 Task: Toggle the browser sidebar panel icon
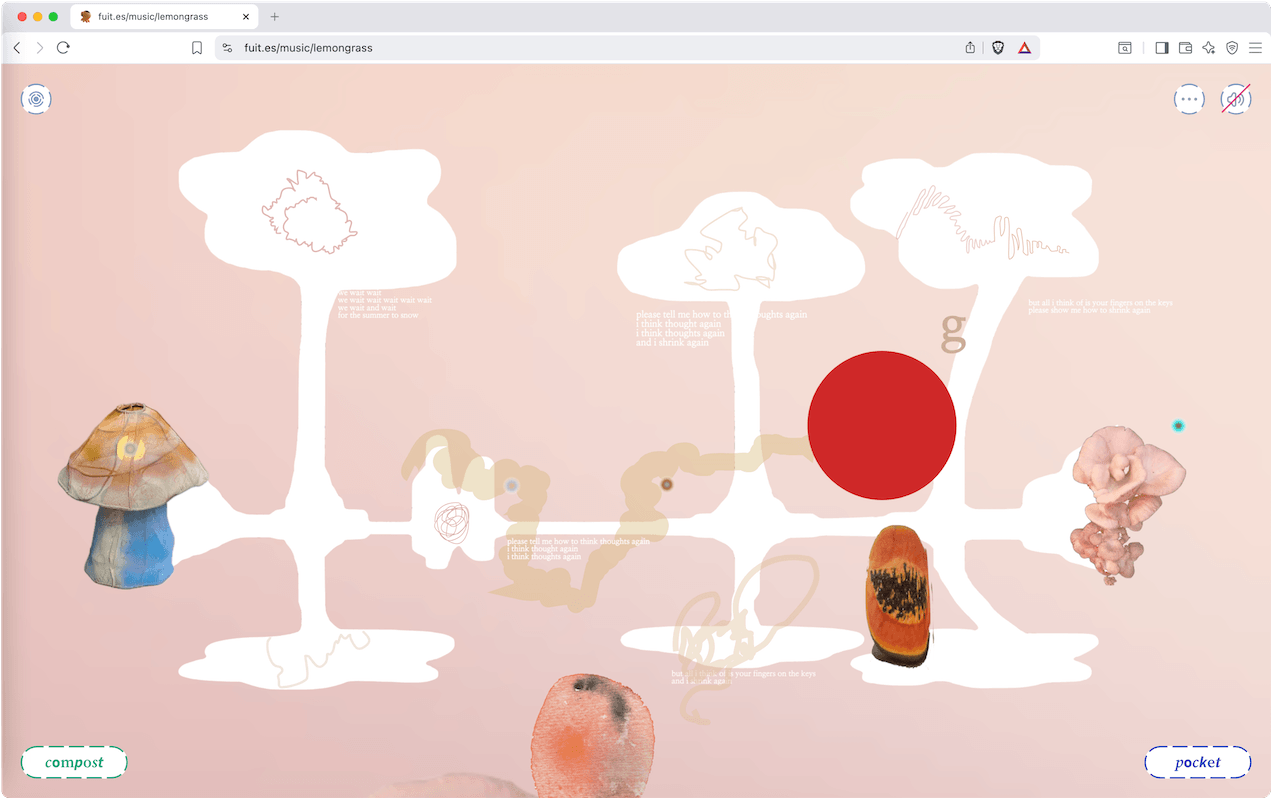coord(1161,47)
